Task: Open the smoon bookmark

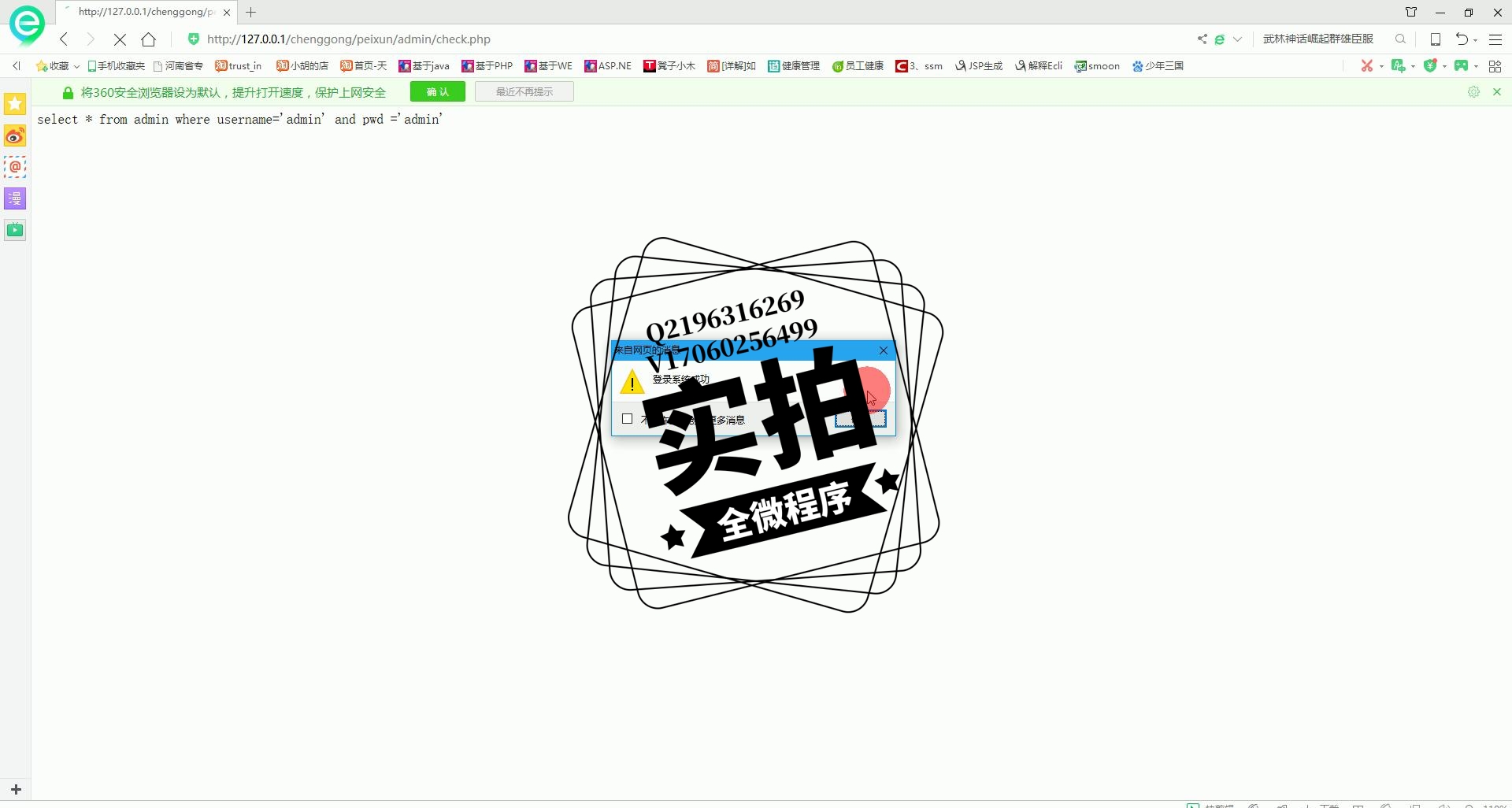Action: 1097,66
